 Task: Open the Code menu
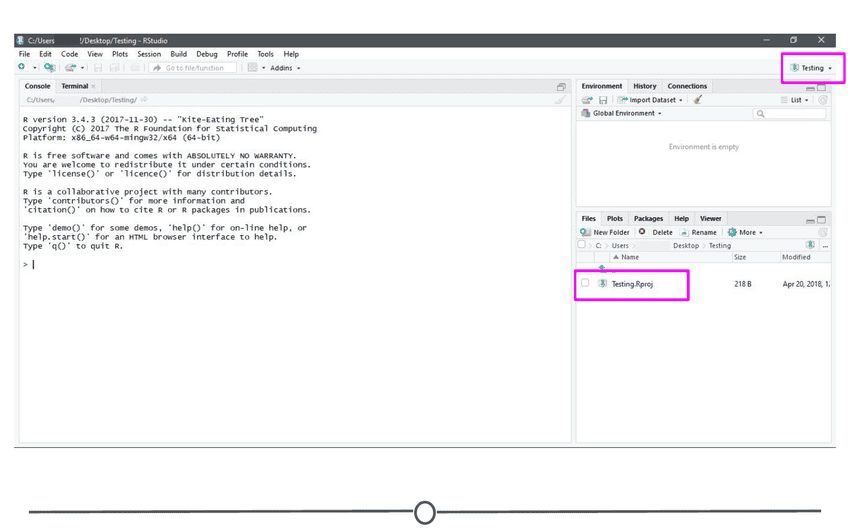pyautogui.click(x=69, y=54)
